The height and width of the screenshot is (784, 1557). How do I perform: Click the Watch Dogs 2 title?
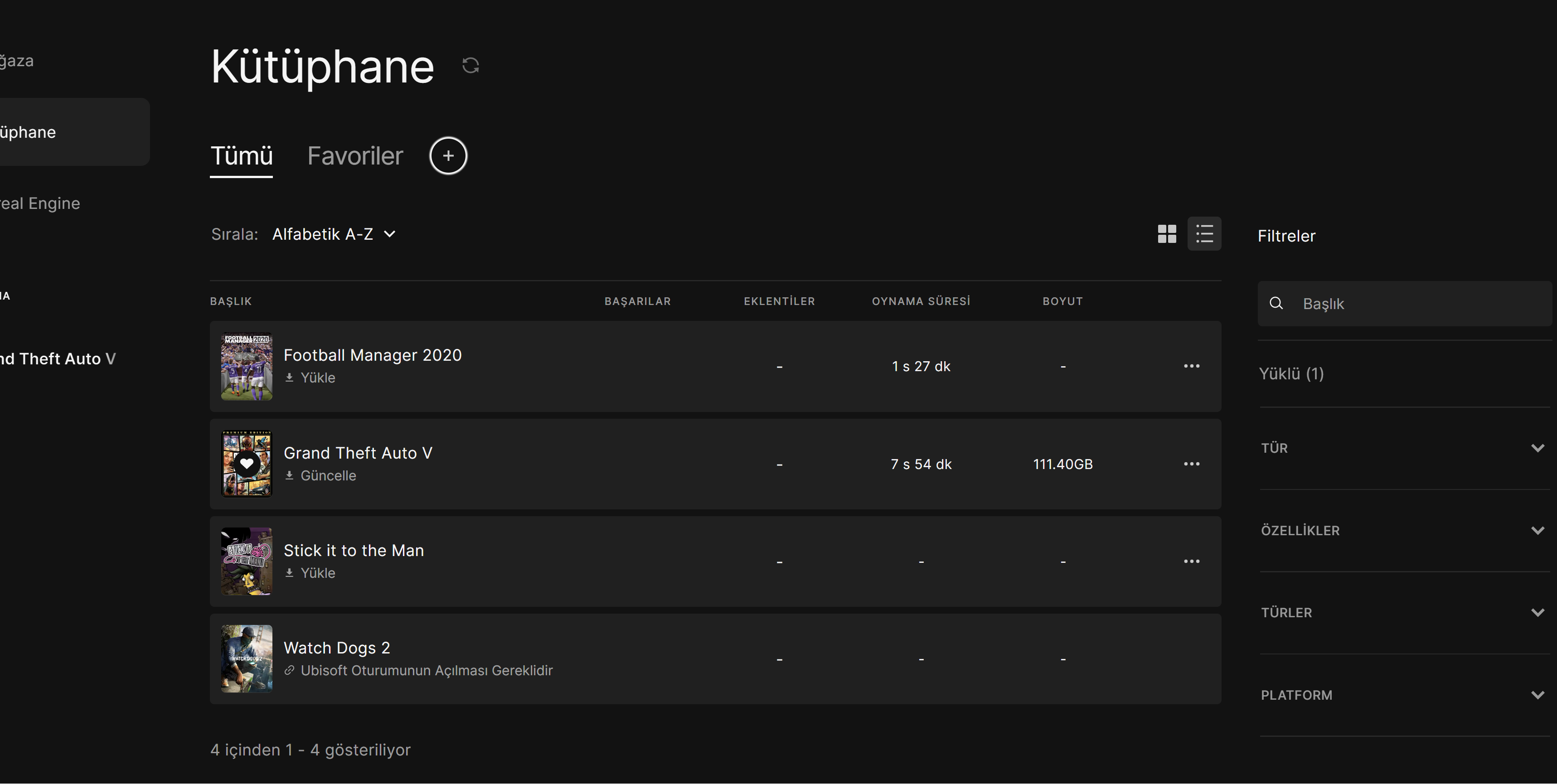(x=337, y=648)
